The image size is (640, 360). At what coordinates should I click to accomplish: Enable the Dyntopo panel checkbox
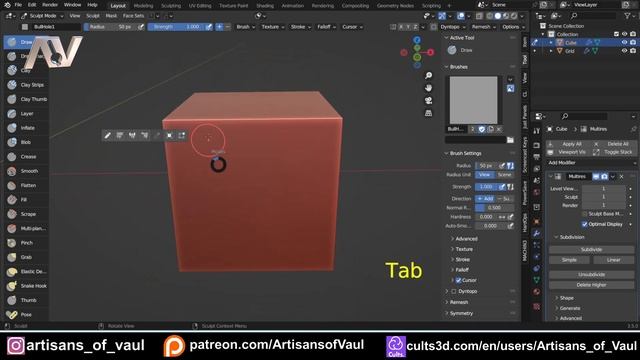[x=454, y=291]
